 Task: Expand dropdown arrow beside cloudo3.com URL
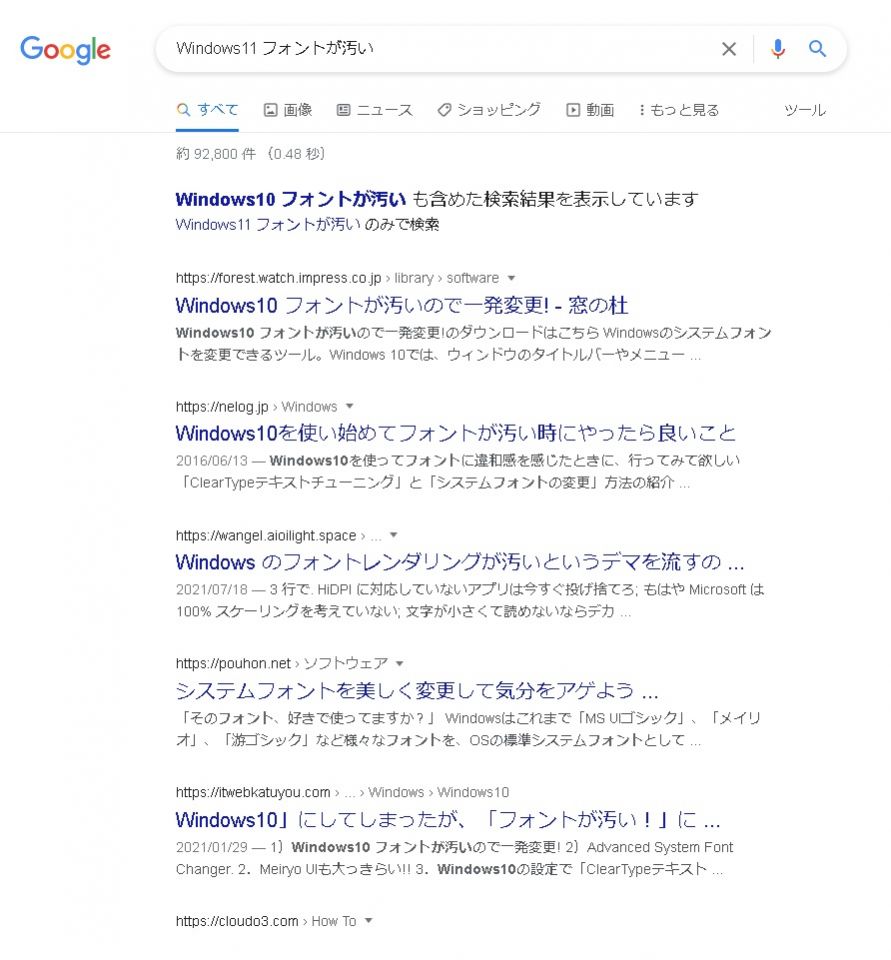(x=369, y=921)
